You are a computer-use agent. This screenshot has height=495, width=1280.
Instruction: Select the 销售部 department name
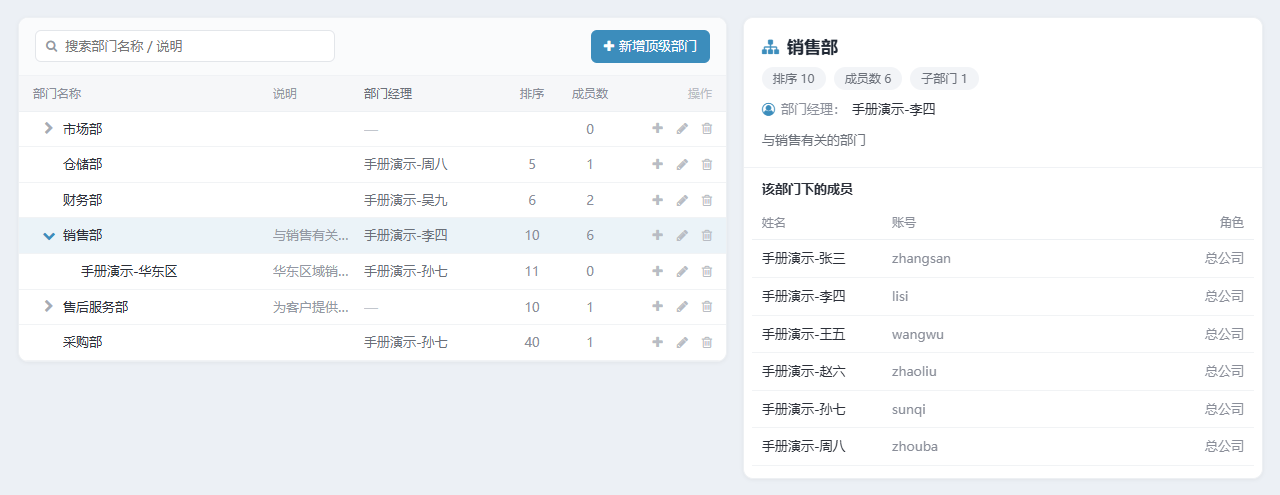click(x=82, y=235)
